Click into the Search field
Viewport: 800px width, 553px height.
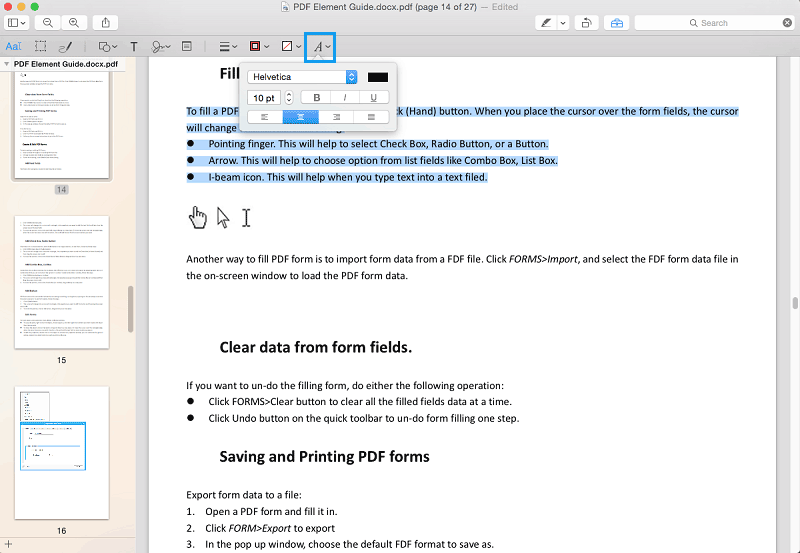(708, 23)
